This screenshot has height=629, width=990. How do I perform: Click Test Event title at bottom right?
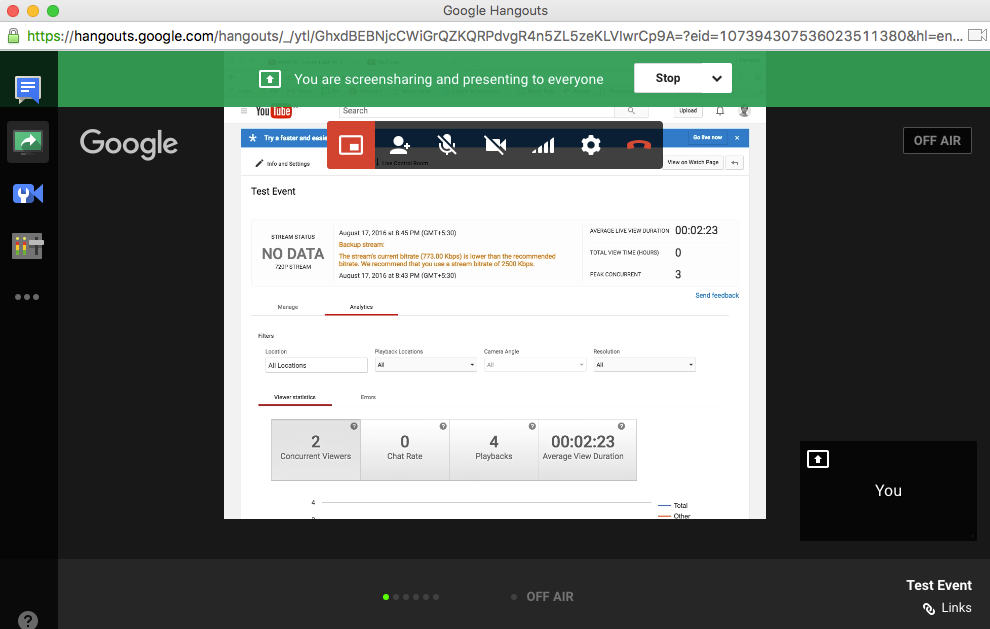(x=939, y=585)
